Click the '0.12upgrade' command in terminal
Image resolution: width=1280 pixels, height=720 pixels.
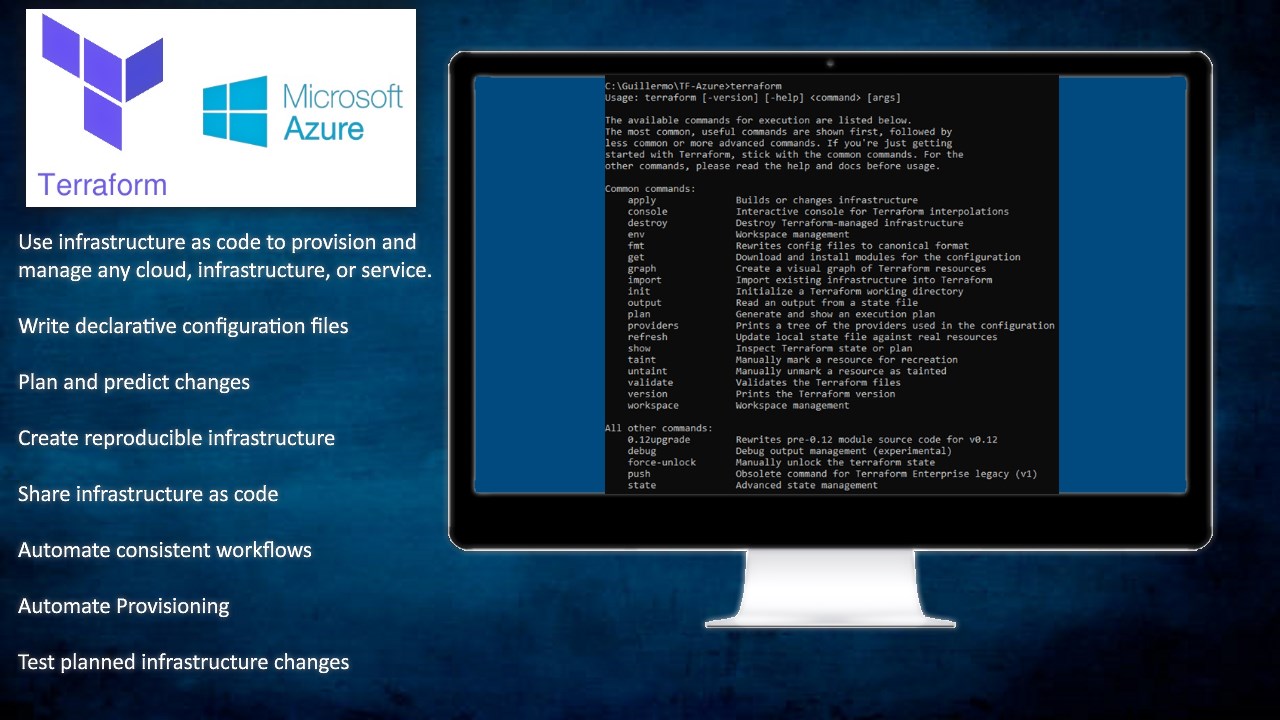659,439
